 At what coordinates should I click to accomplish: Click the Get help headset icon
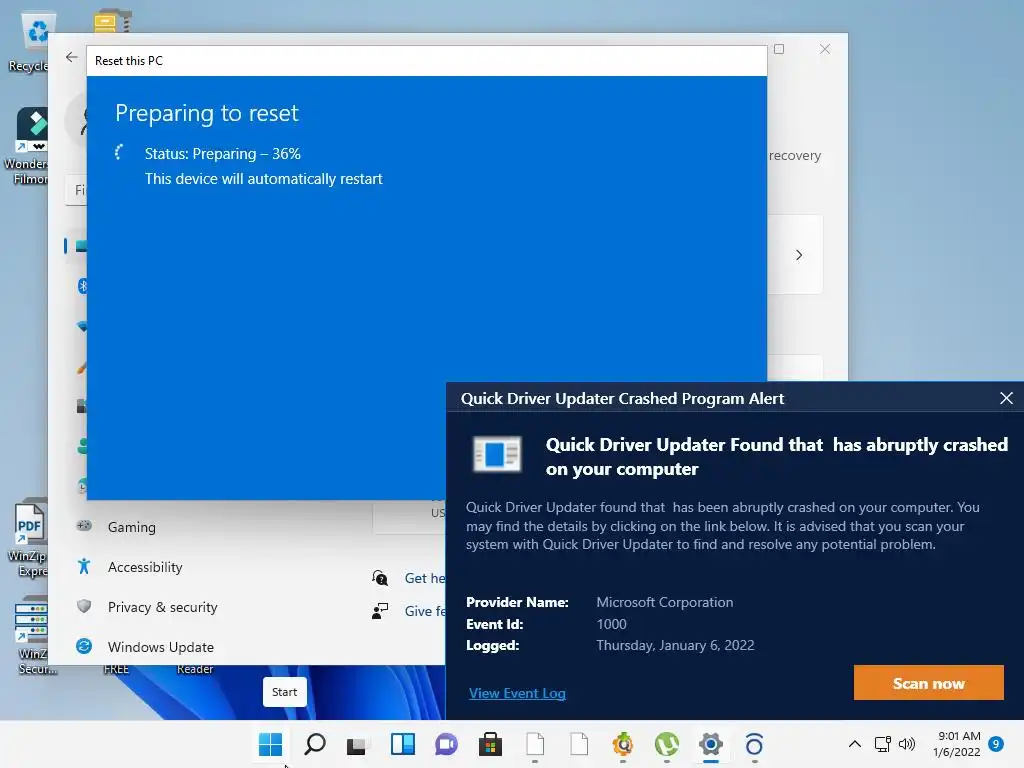[380, 578]
